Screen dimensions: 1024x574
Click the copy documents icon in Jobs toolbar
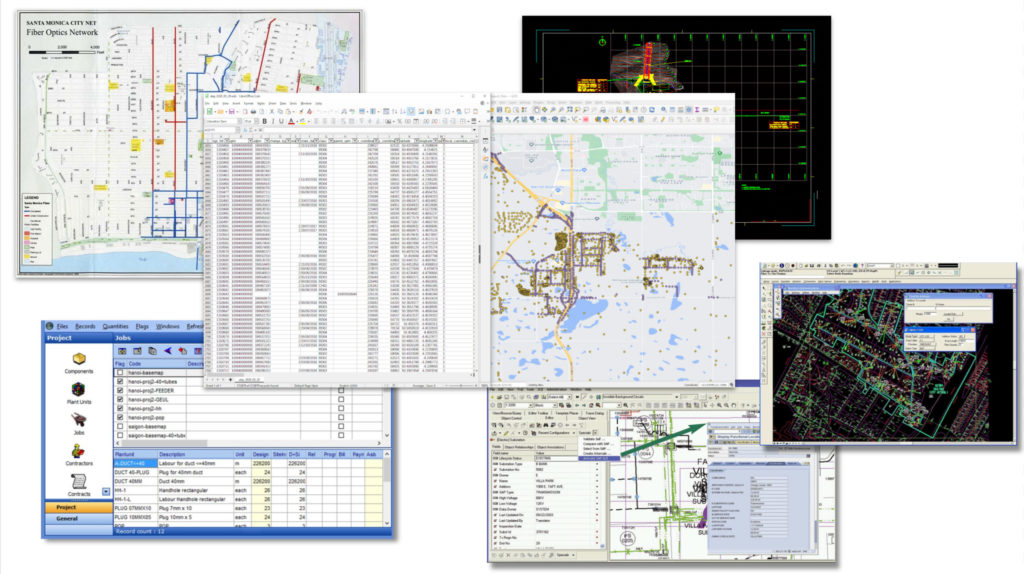coord(152,351)
